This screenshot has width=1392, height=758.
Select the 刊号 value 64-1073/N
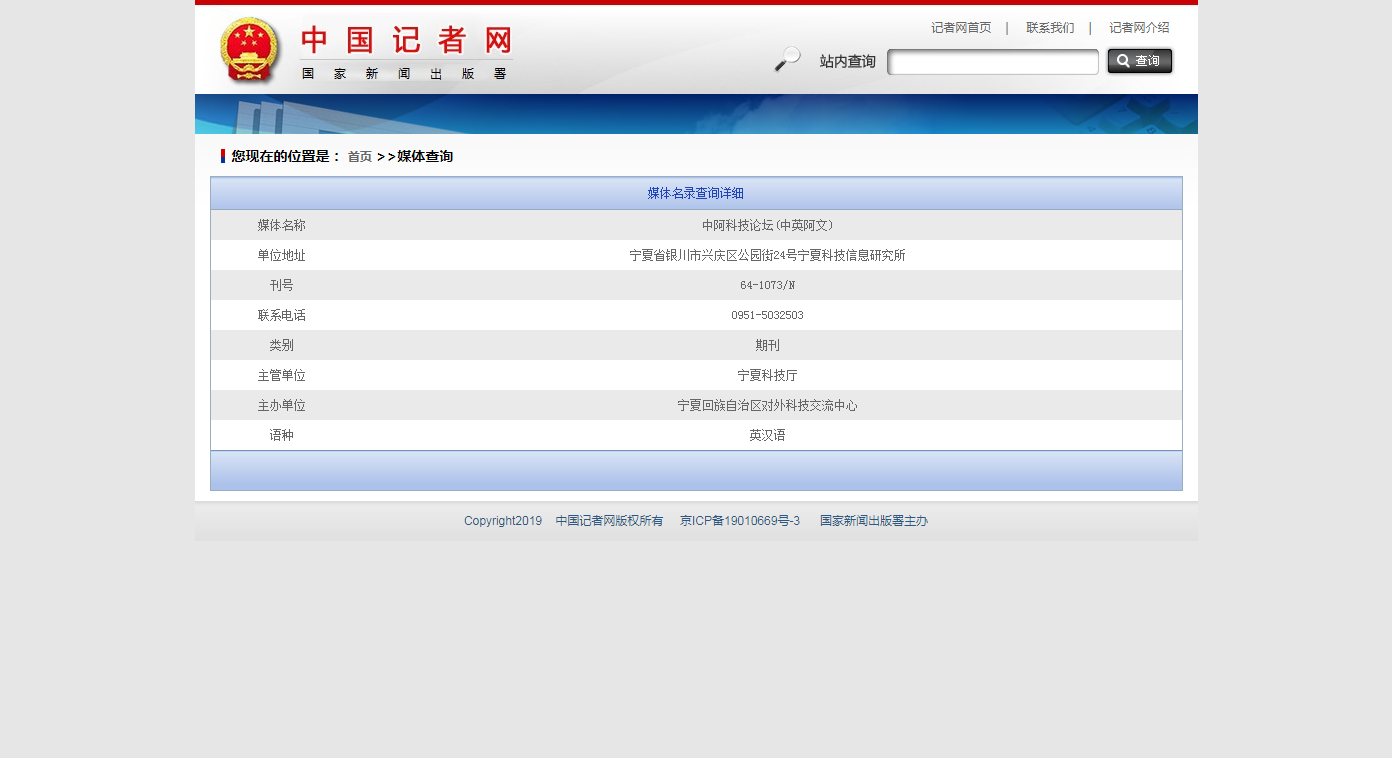coord(767,286)
